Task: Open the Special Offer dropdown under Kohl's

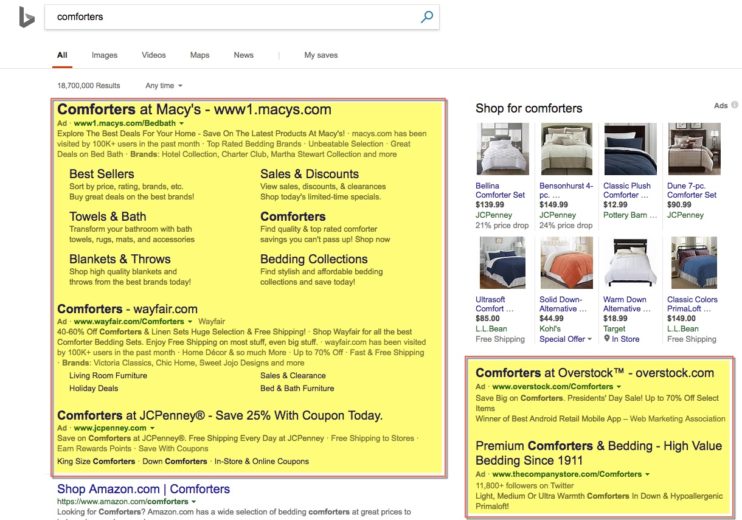Action: pos(565,339)
